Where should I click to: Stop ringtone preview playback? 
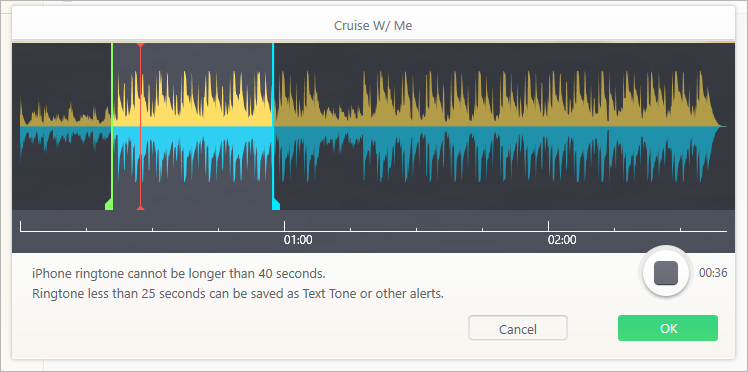tap(665, 273)
